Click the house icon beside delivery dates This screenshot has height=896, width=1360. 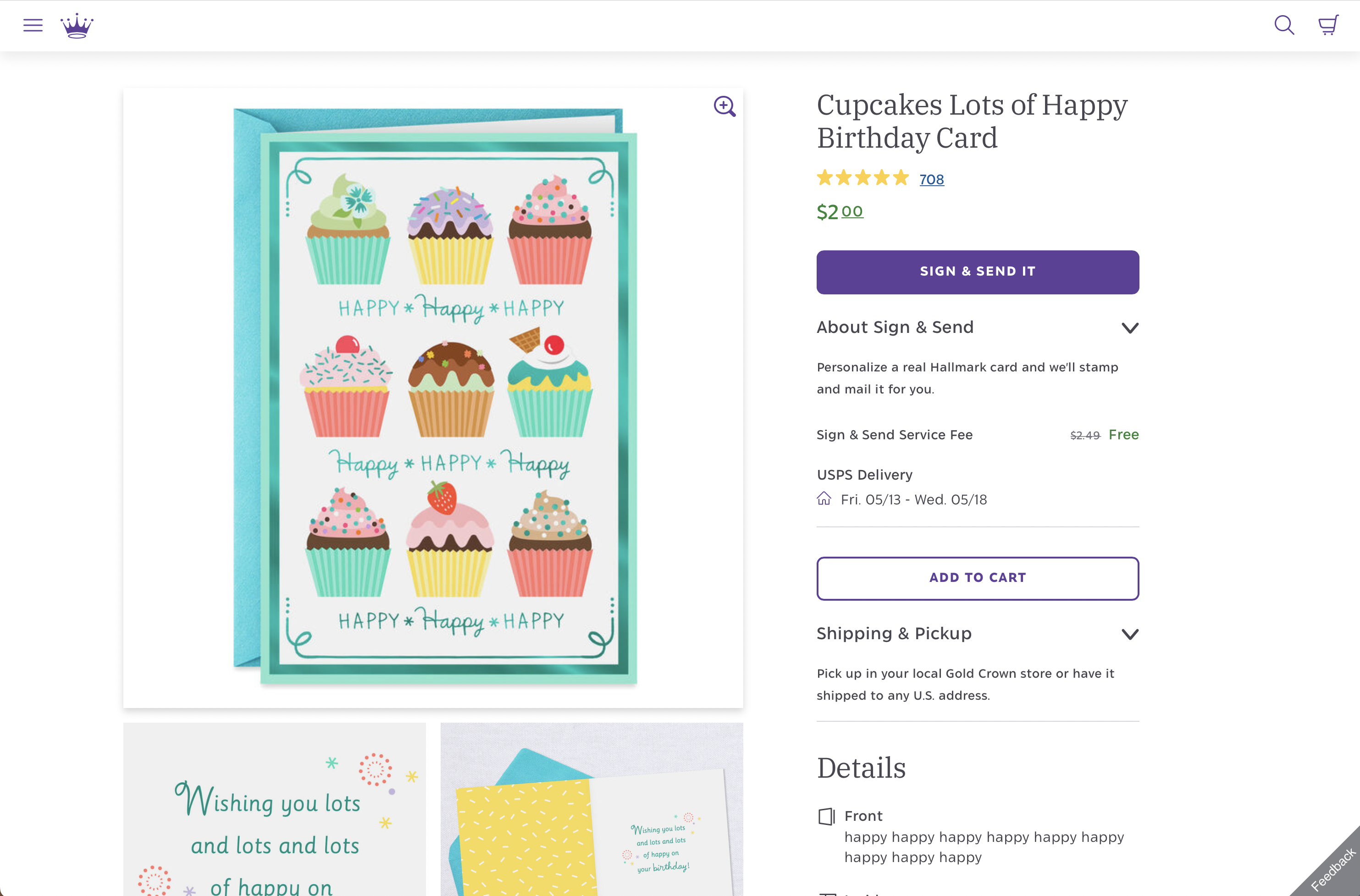824,499
